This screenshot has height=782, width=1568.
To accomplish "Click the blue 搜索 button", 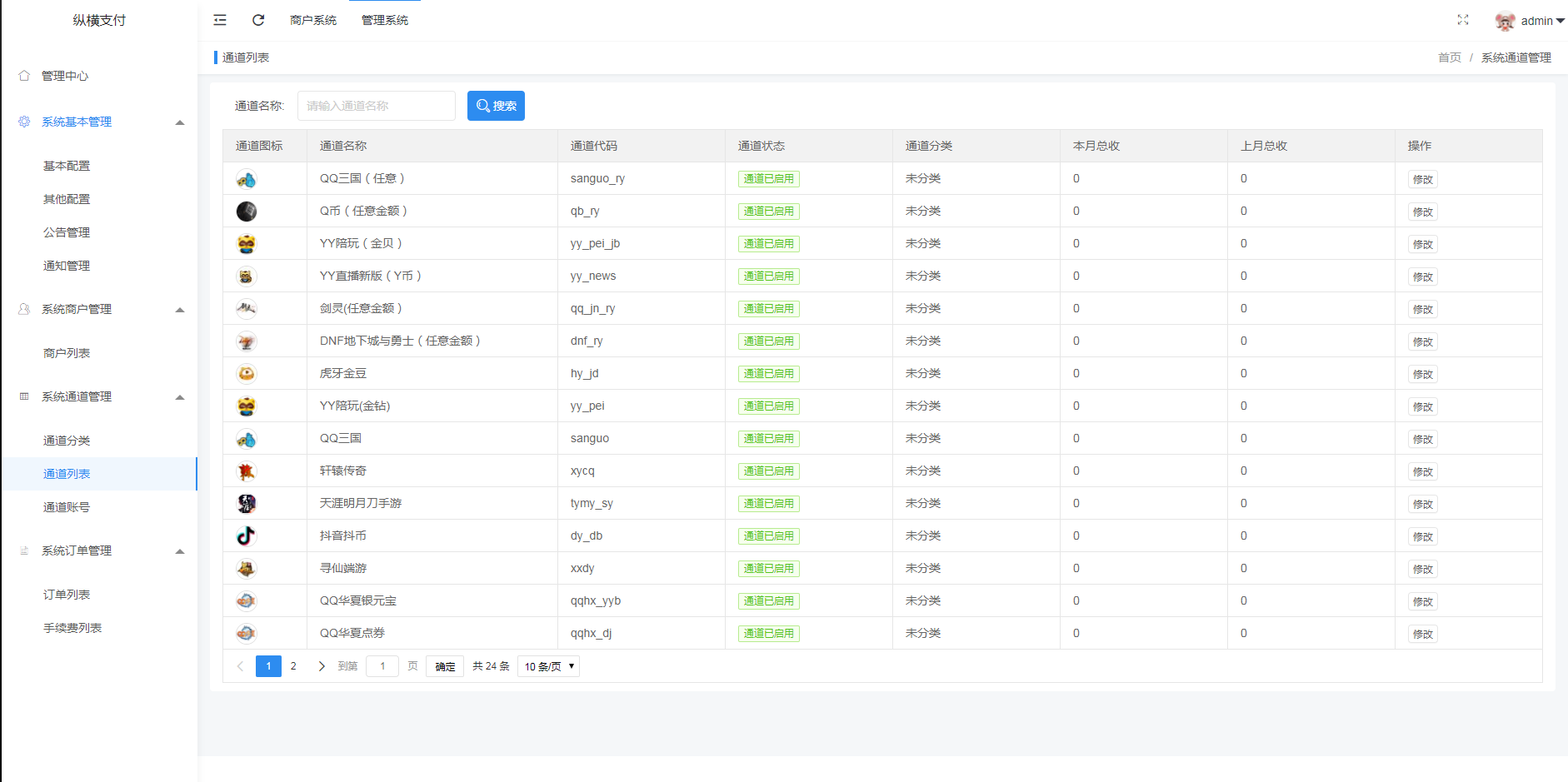I will 496,106.
